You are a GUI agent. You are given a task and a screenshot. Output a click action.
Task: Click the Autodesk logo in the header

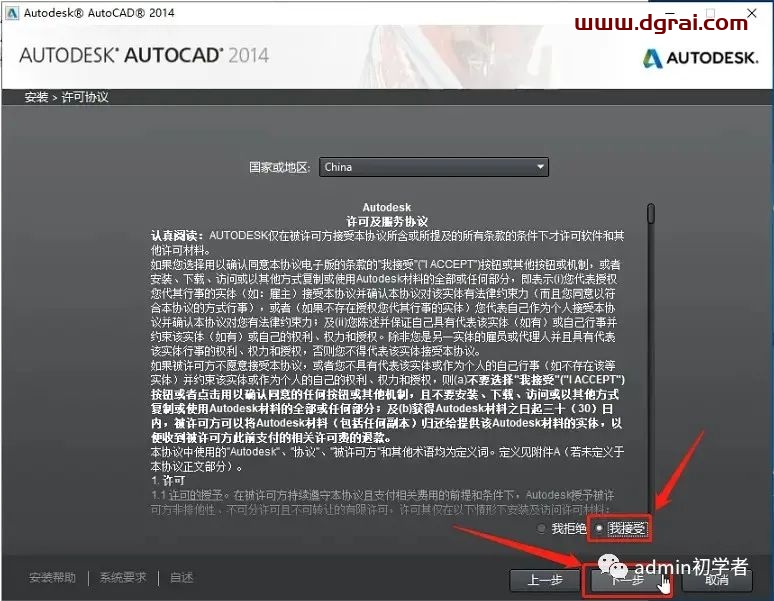click(x=700, y=58)
